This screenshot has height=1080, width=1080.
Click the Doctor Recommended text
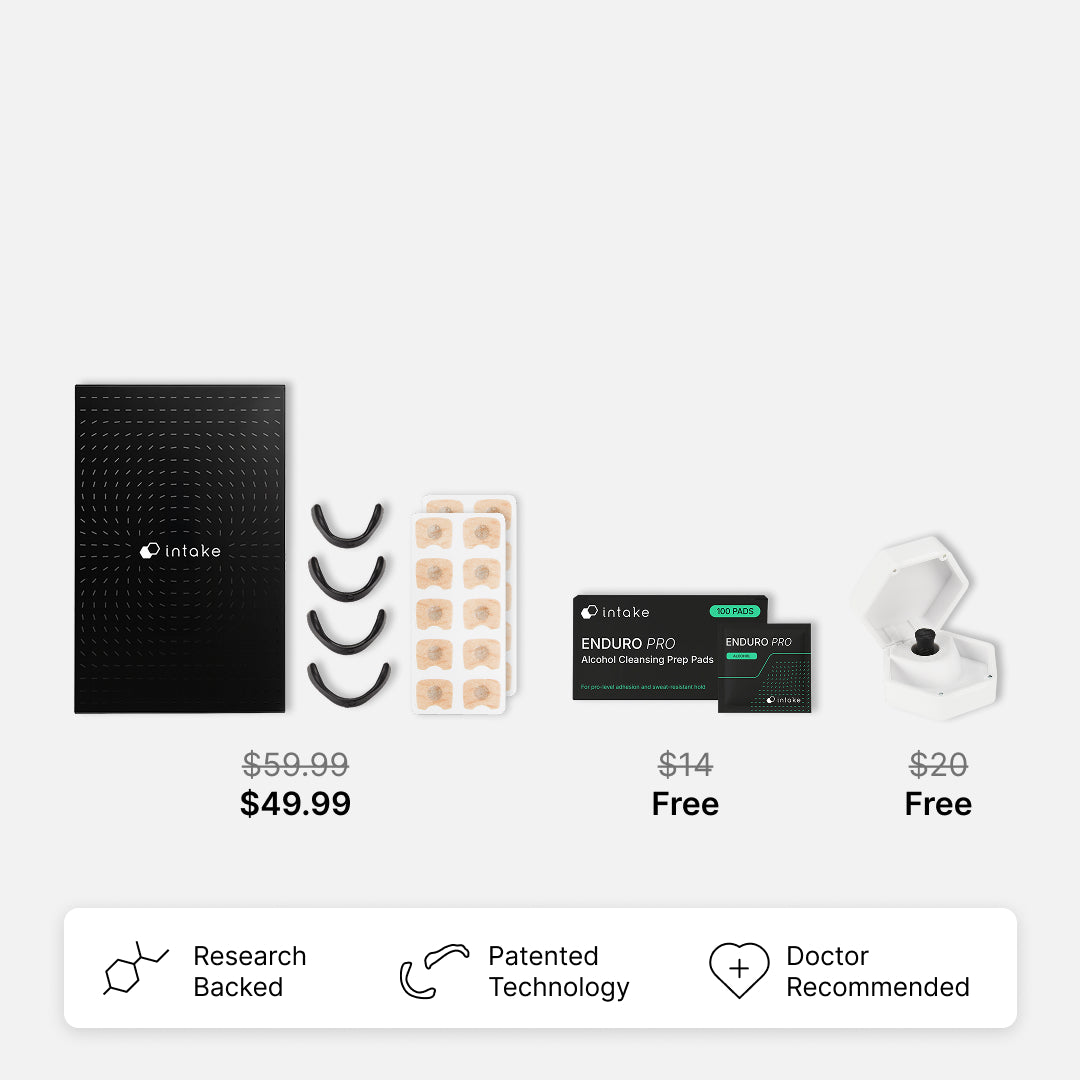tap(878, 971)
